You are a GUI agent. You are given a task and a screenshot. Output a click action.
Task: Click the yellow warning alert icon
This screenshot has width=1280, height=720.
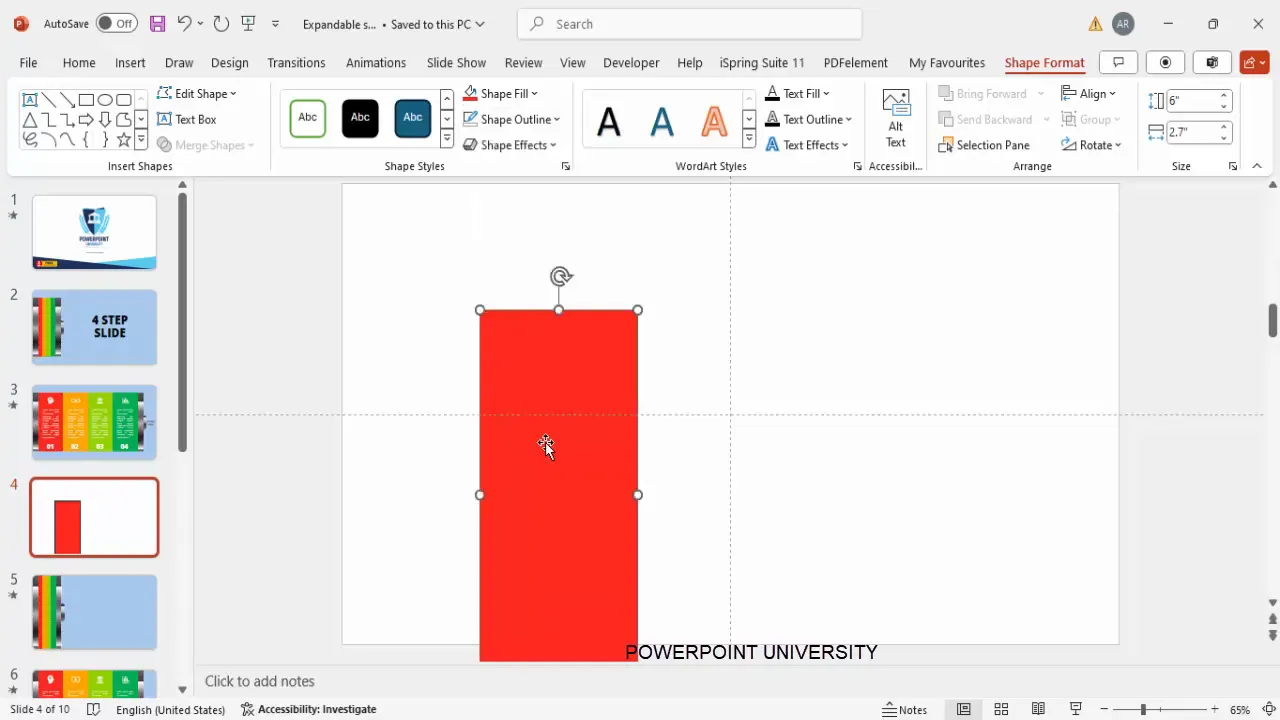(1096, 24)
